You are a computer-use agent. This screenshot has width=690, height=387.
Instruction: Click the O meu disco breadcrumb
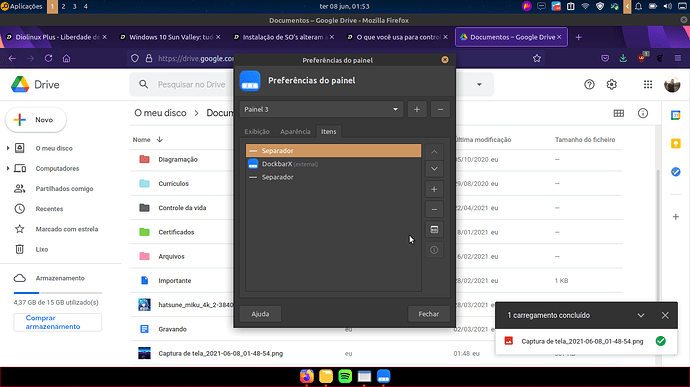click(x=160, y=113)
